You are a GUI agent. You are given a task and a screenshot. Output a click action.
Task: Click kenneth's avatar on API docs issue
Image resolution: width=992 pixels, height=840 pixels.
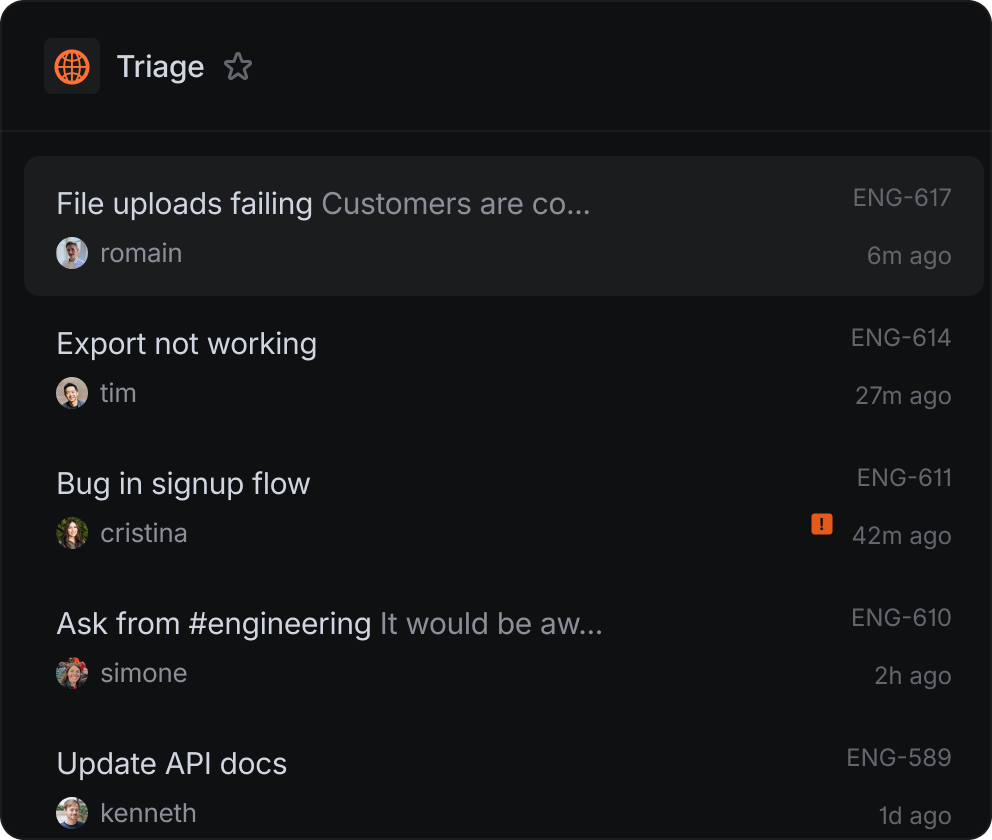(x=72, y=813)
